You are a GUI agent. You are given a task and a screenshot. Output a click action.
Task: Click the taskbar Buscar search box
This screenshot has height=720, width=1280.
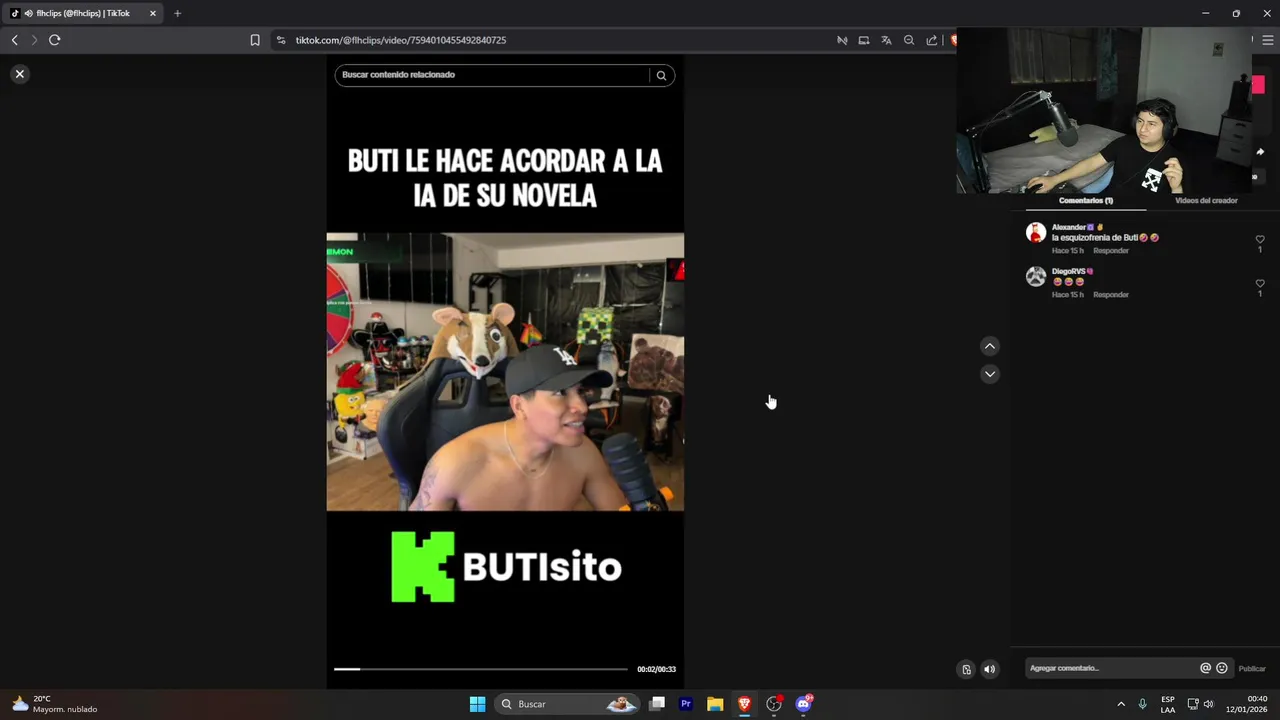coord(567,704)
